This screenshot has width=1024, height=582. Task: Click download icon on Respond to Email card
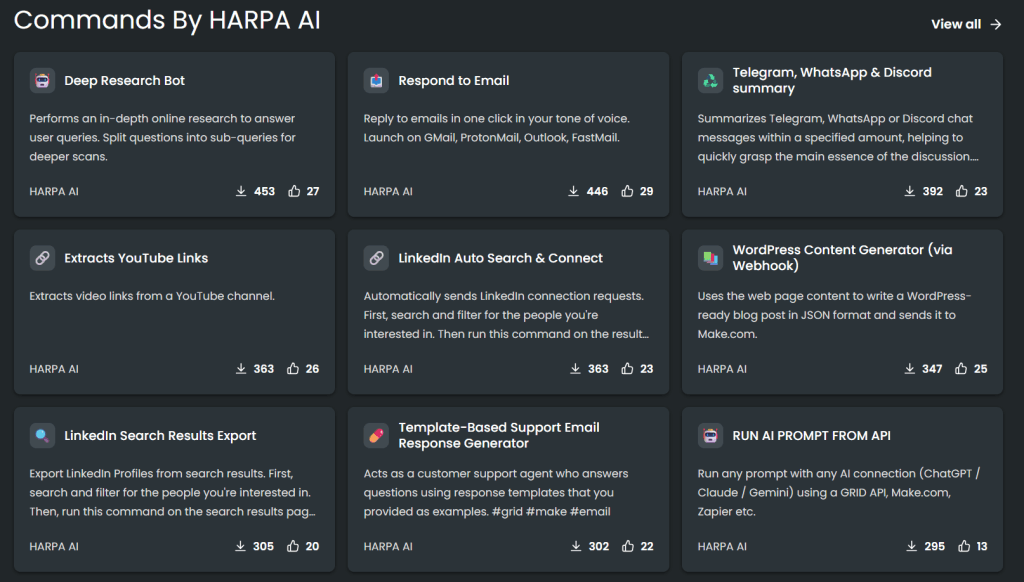click(573, 191)
